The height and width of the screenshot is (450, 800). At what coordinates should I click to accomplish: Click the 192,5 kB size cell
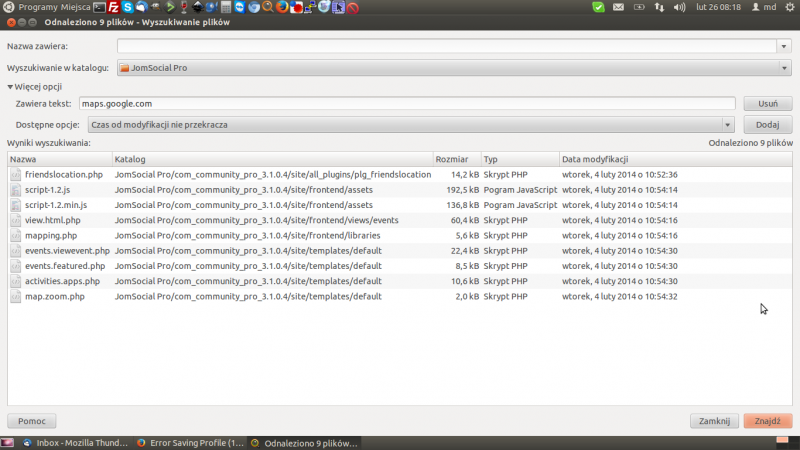pos(463,190)
